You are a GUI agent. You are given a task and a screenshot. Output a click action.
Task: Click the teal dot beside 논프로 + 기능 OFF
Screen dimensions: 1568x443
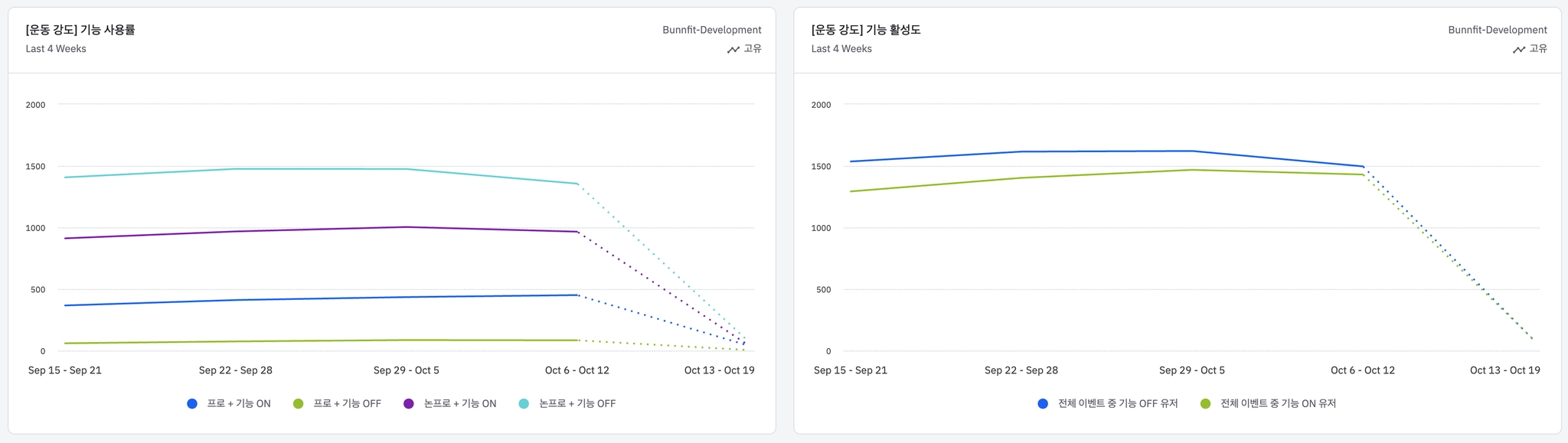(x=524, y=404)
